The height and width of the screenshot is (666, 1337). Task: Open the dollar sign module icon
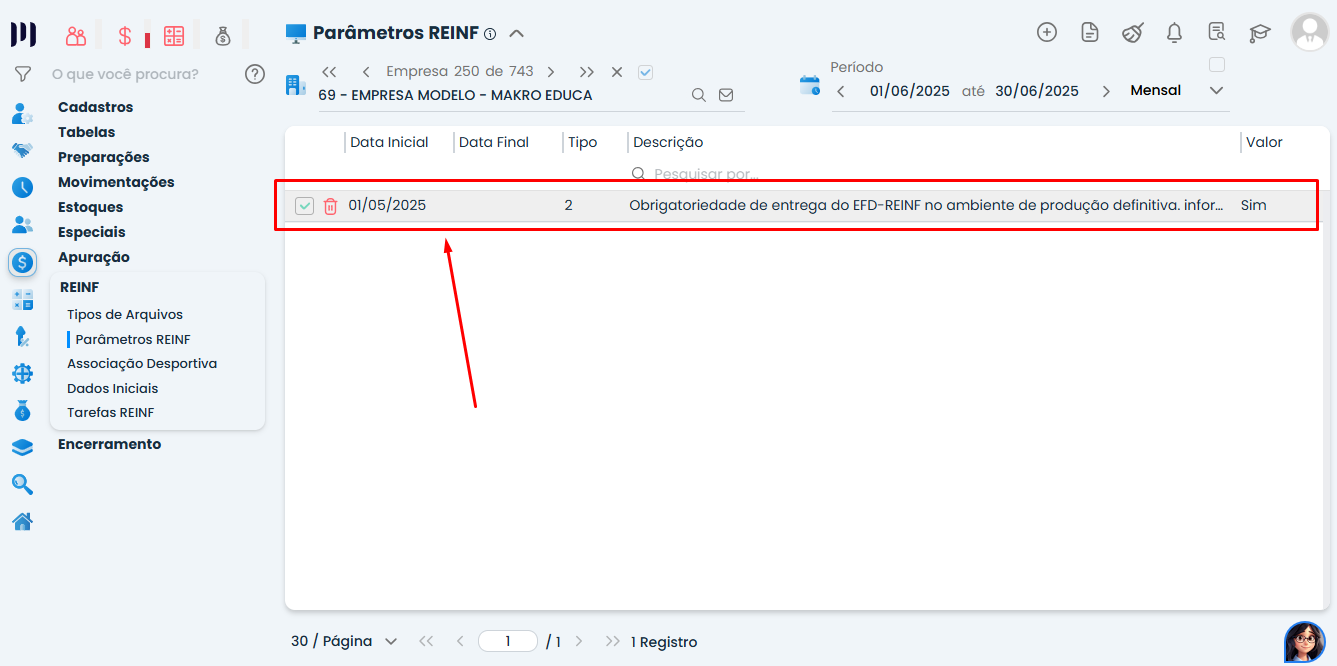tap(125, 36)
